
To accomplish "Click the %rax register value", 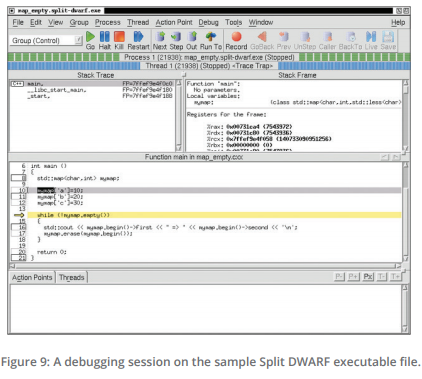I will coord(259,127).
